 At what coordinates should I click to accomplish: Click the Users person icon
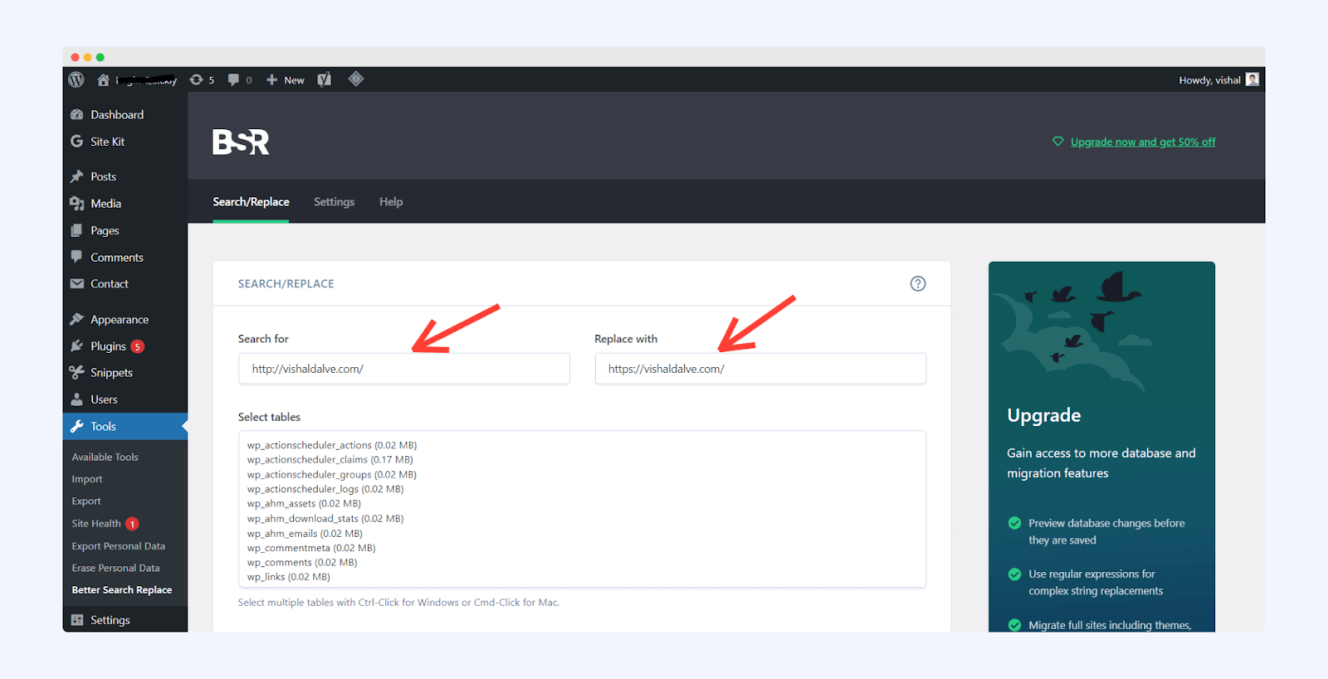tap(77, 400)
